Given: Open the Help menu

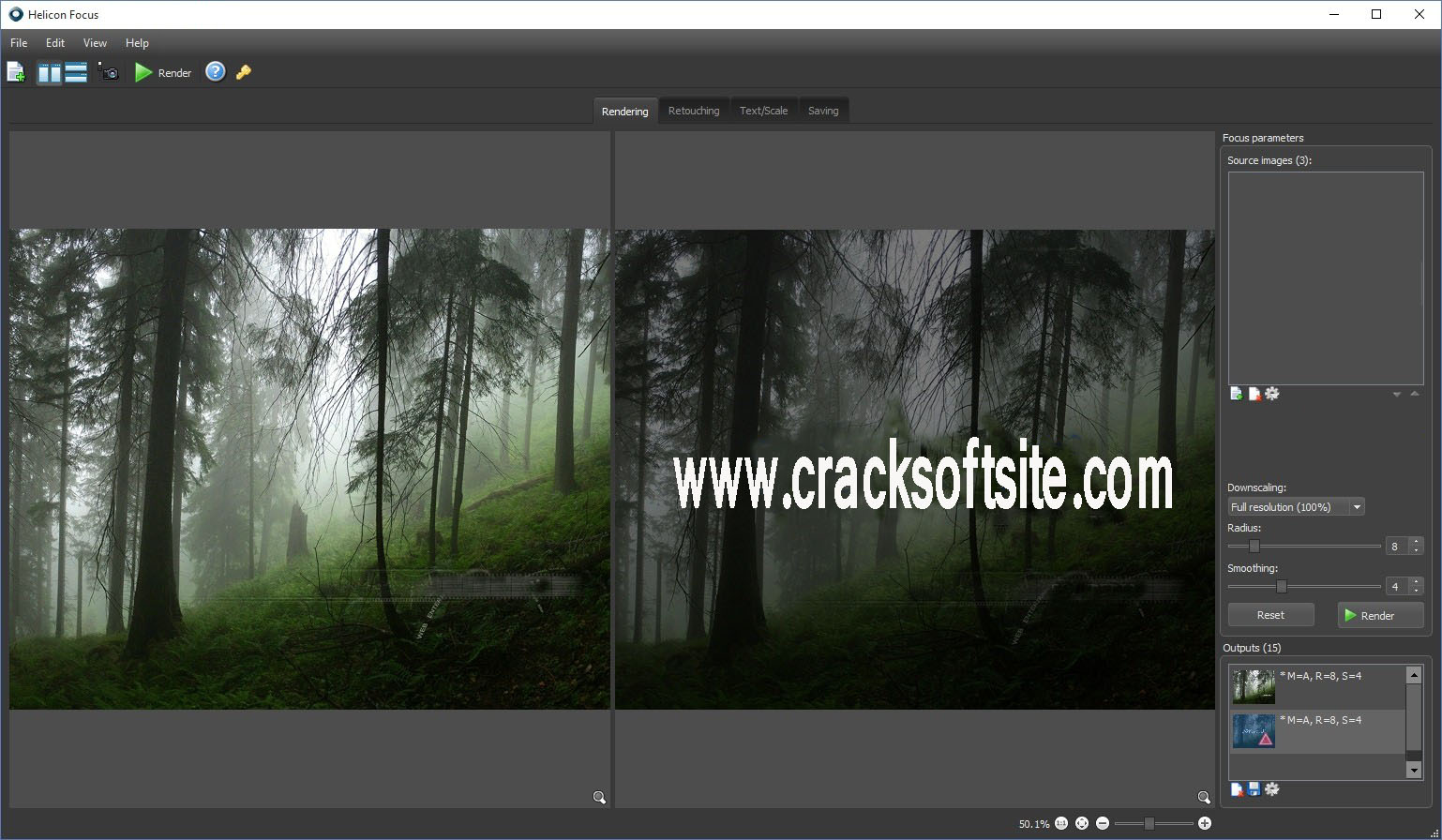Looking at the screenshot, I should tap(137, 43).
